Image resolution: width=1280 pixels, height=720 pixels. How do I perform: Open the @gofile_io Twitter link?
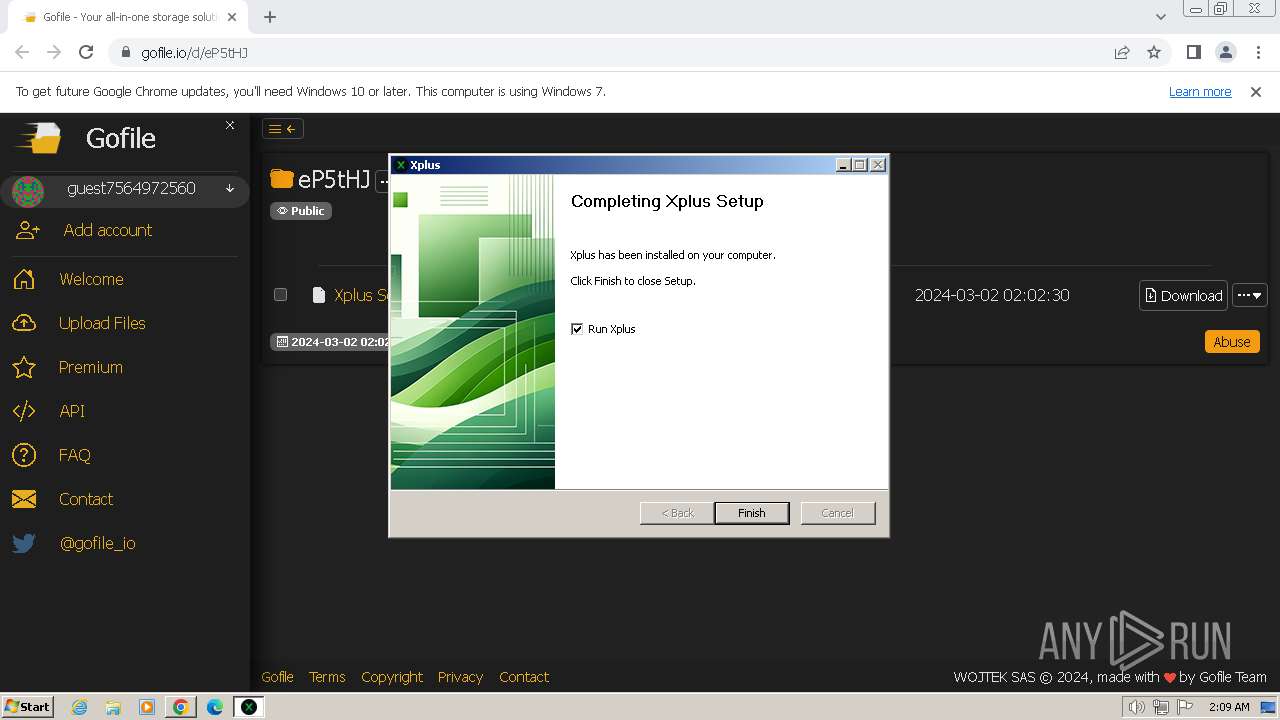point(98,543)
